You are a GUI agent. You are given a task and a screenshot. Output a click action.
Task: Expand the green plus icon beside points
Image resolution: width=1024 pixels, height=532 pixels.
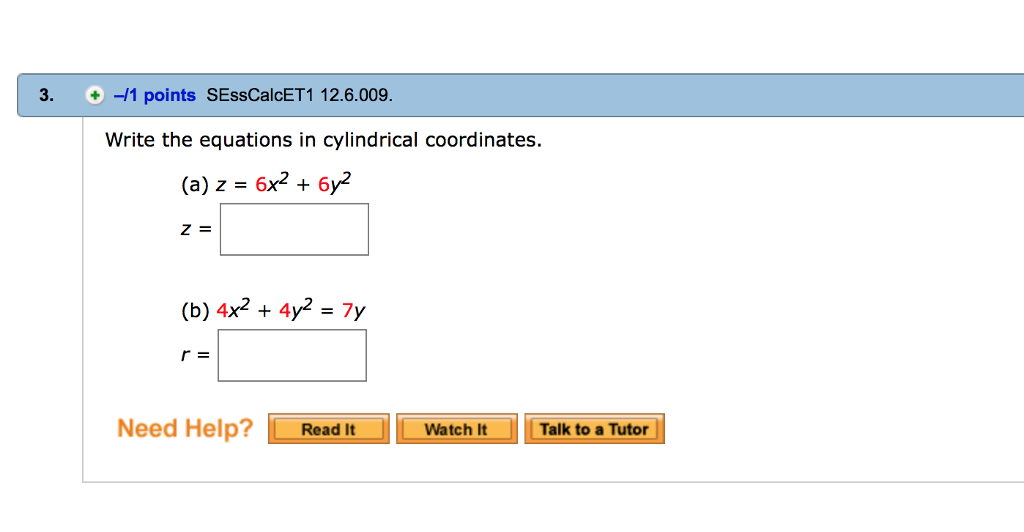[x=95, y=95]
